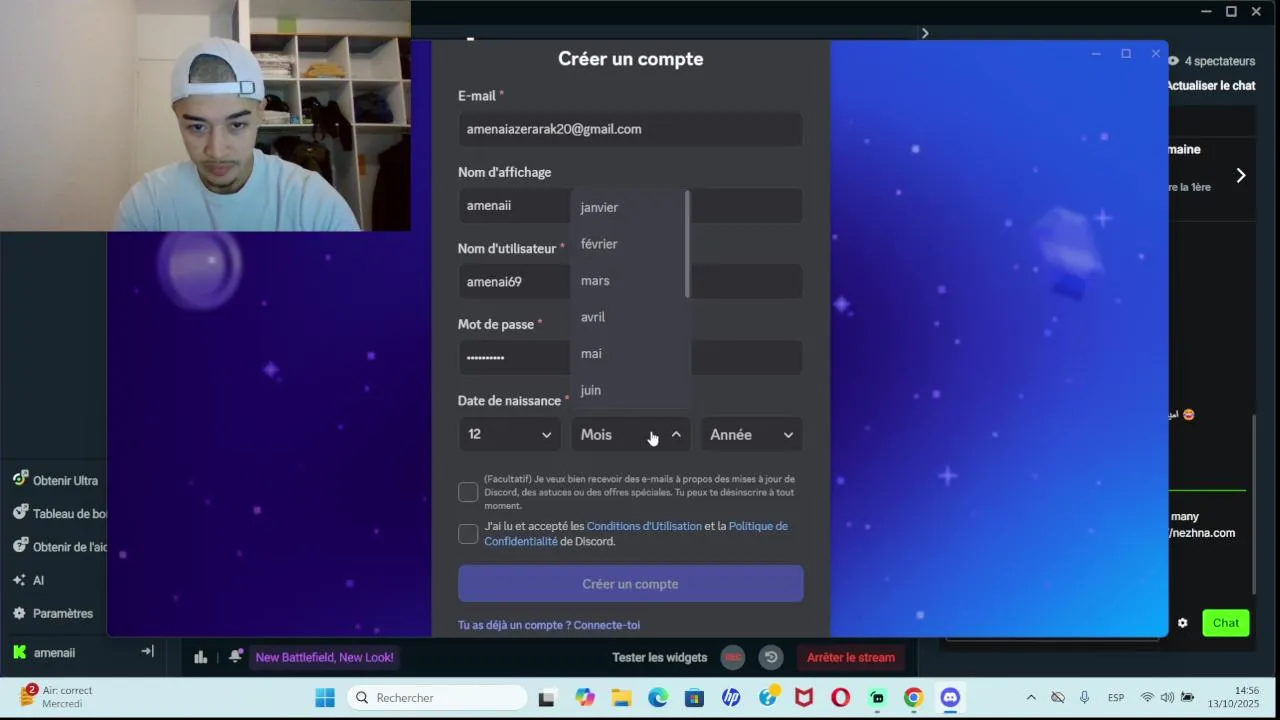The image size is (1280, 720).
Task: Click the small chevron above Discord window
Action: coord(925,33)
